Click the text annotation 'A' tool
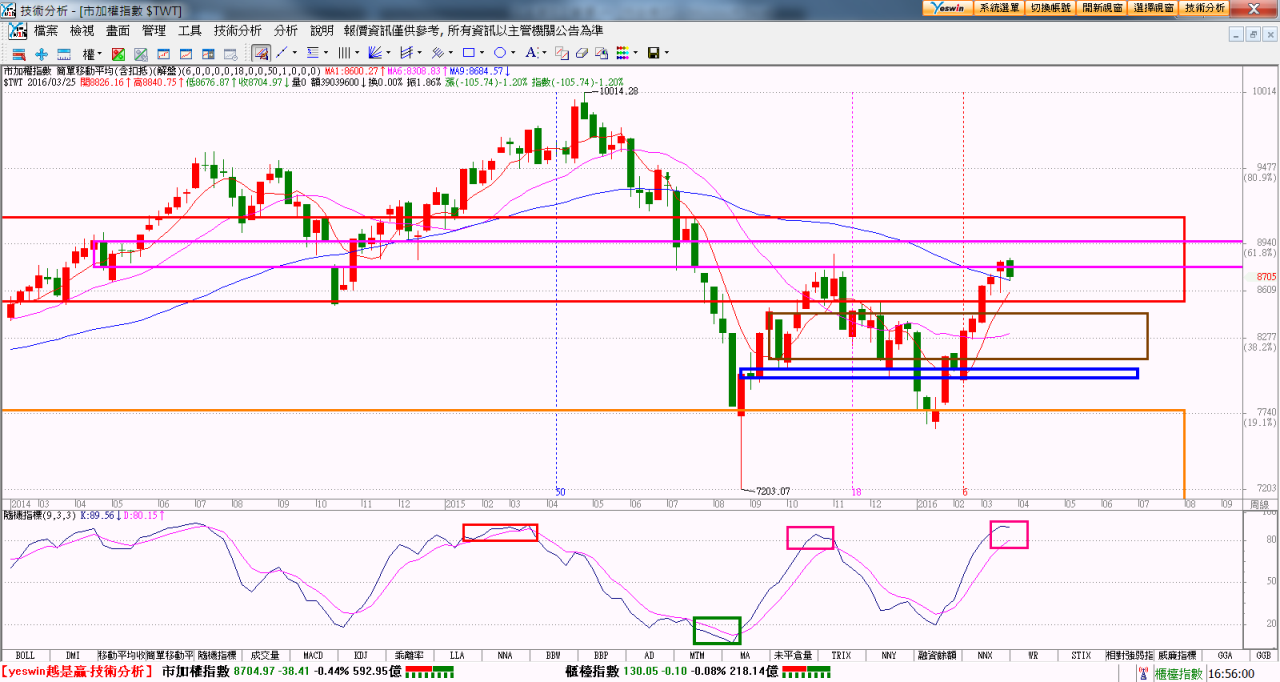The width and height of the screenshot is (1280, 682). 529,53
